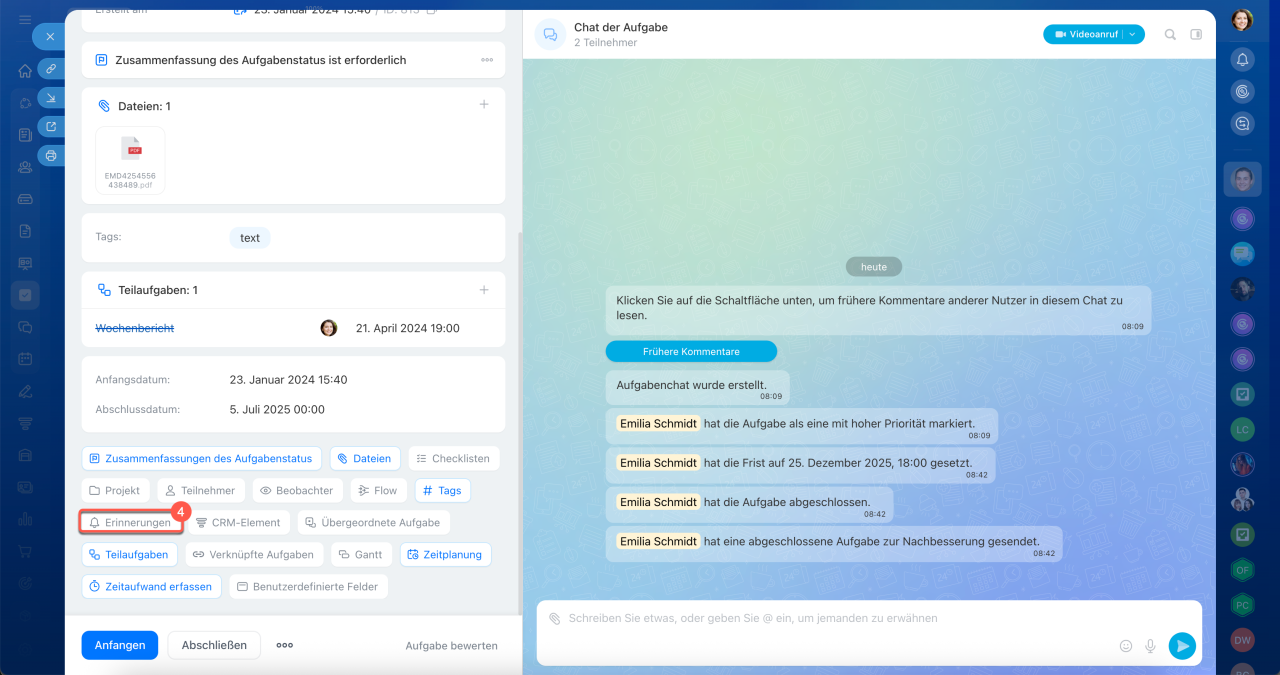Click the Anfangsdatum value 23. Januar 2024
The image size is (1280, 675).
[x=289, y=380]
